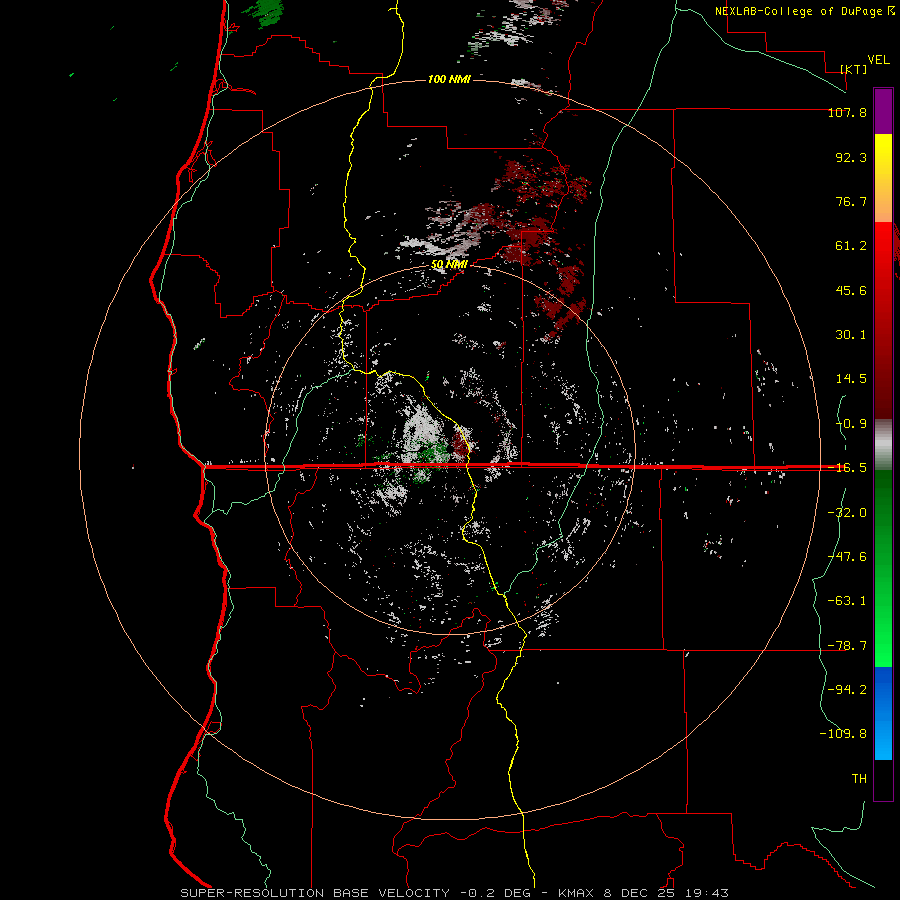Click the TH legend label
The width and height of the screenshot is (900, 900).
(859, 779)
